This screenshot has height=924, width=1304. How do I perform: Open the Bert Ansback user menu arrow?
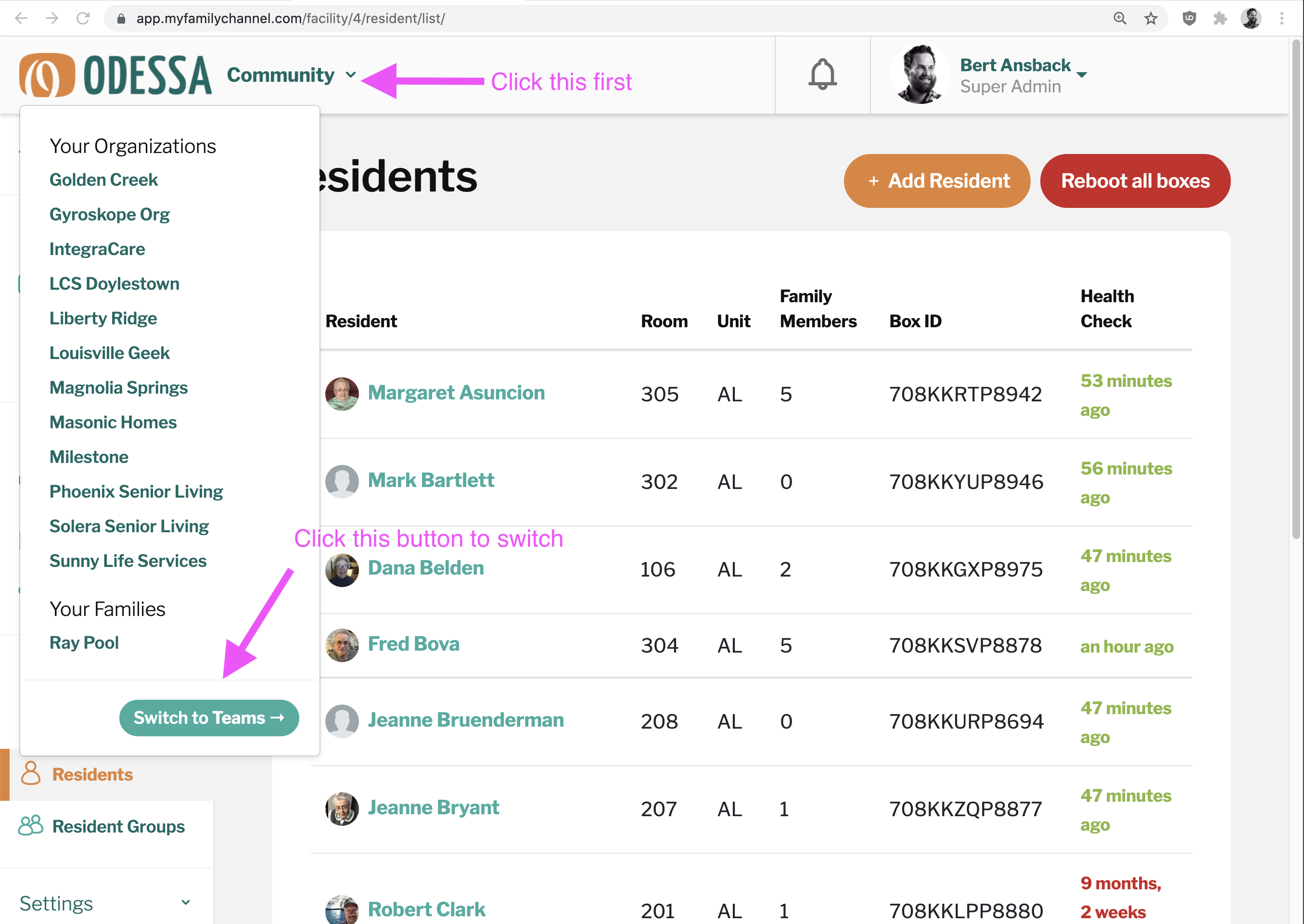[x=1082, y=75]
